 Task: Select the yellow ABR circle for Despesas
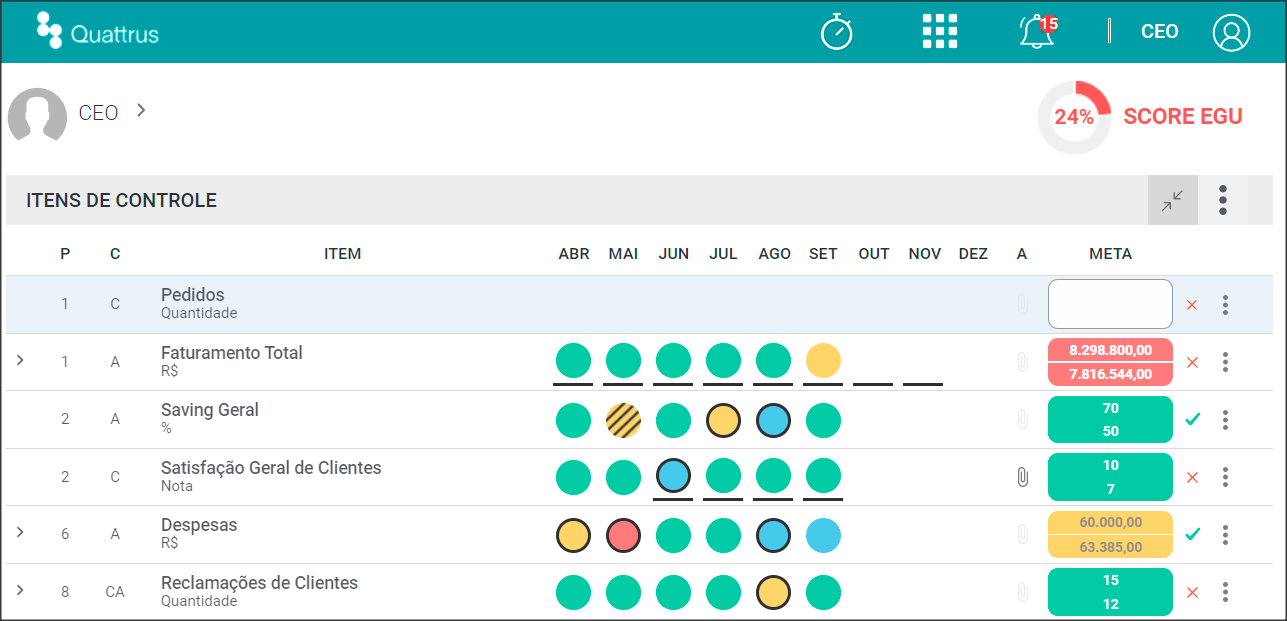573,535
